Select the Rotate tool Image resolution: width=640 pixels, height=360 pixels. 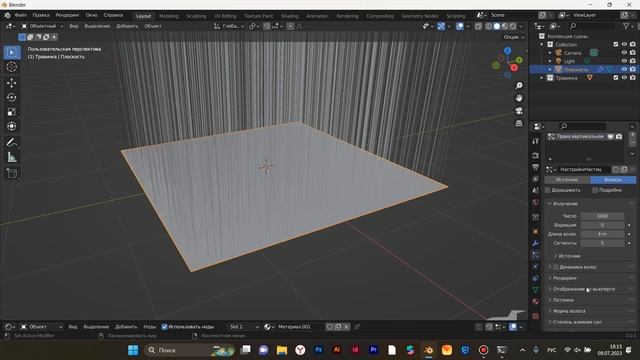tap(12, 97)
